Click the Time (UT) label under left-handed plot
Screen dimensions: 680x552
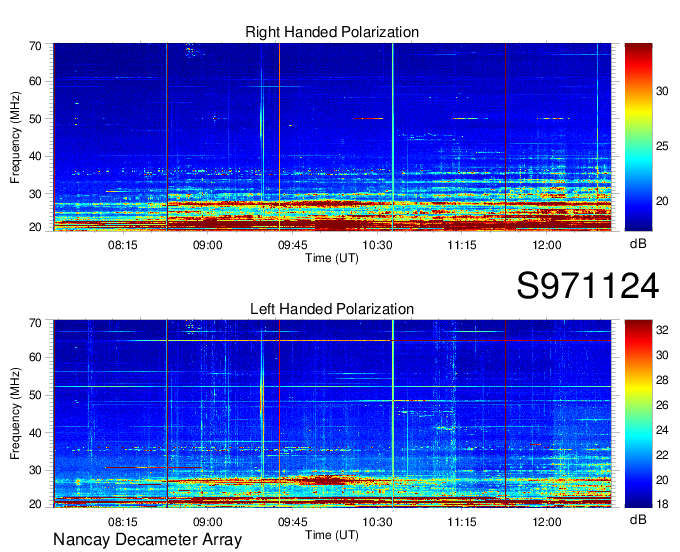(x=332, y=535)
